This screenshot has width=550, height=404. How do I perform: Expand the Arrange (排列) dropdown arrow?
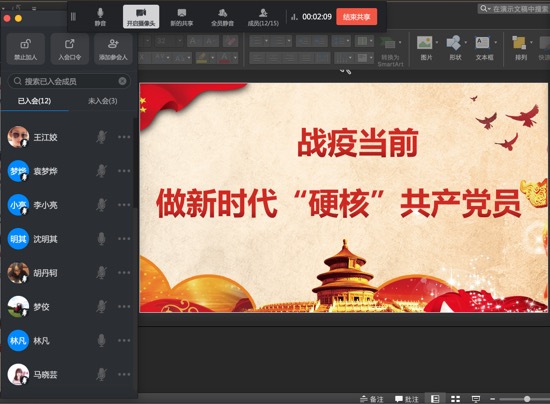click(531, 43)
